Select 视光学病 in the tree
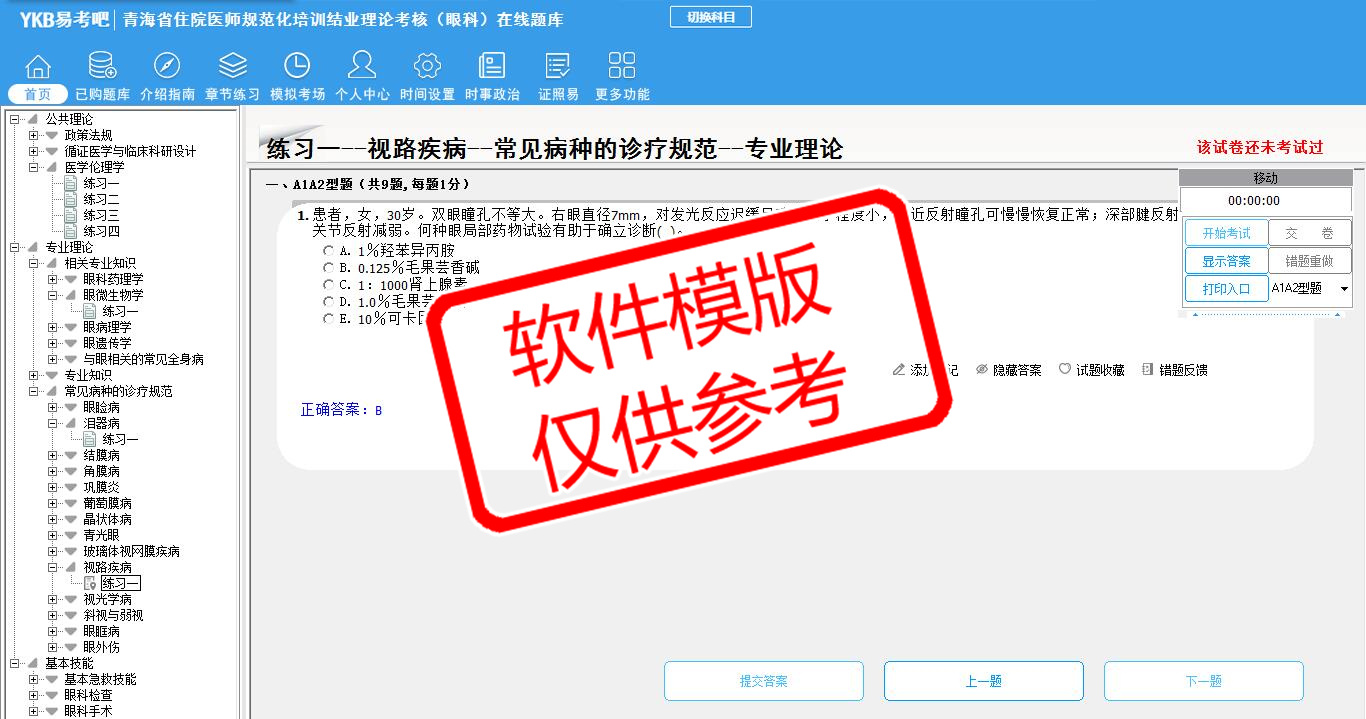Screen dimensions: 1366x719 108,600
